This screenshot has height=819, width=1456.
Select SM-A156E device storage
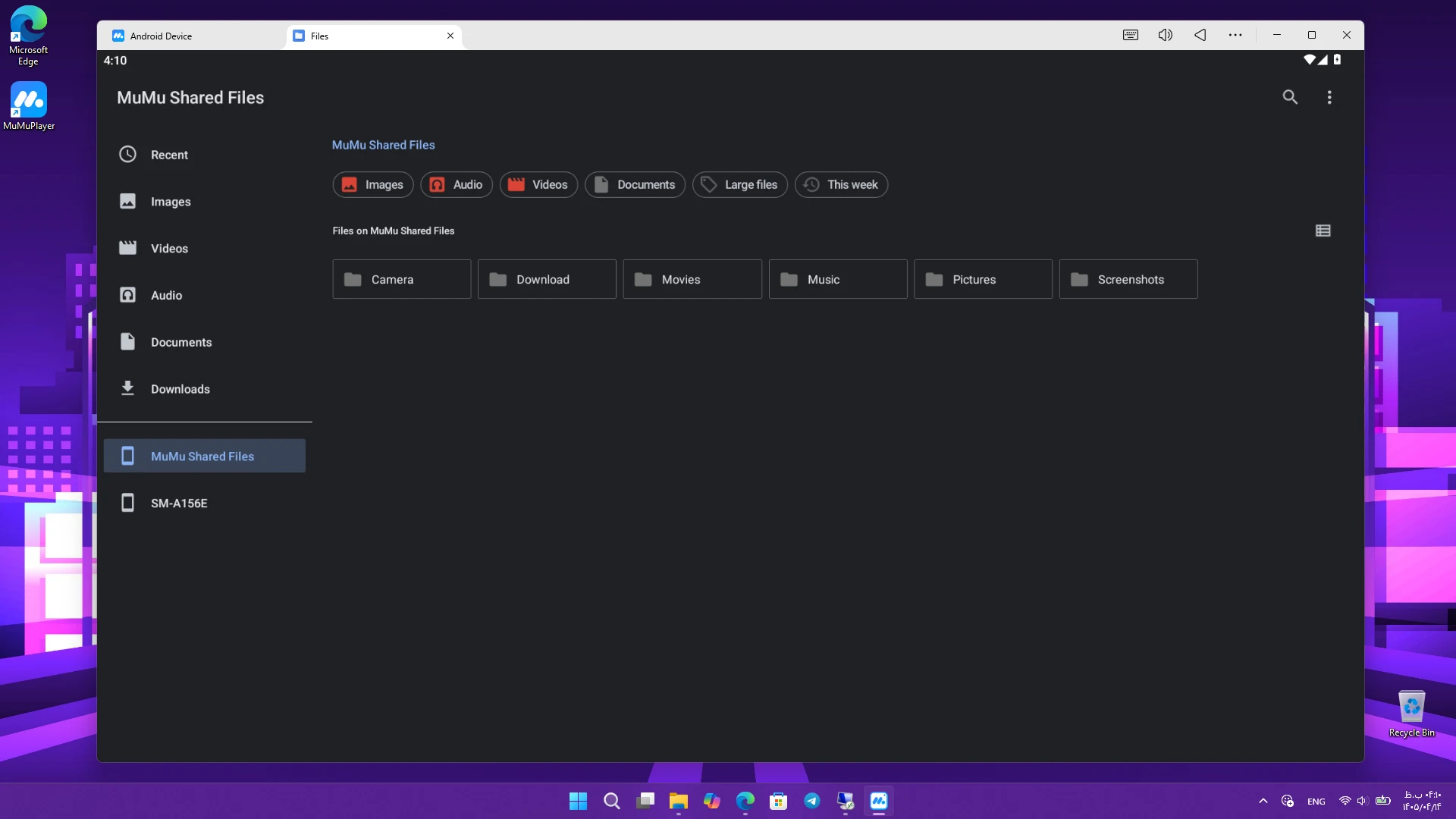(205, 503)
